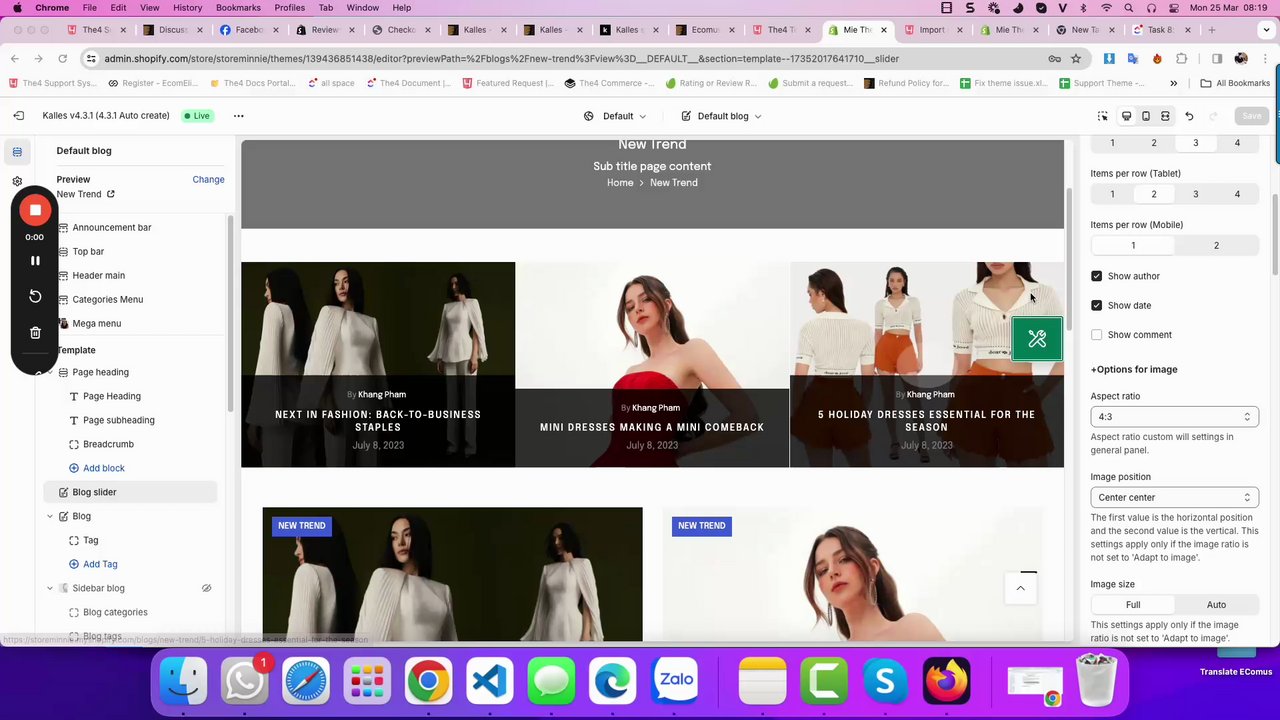Disable the Show author checkbox
The height and width of the screenshot is (720, 1280).
point(1097,276)
